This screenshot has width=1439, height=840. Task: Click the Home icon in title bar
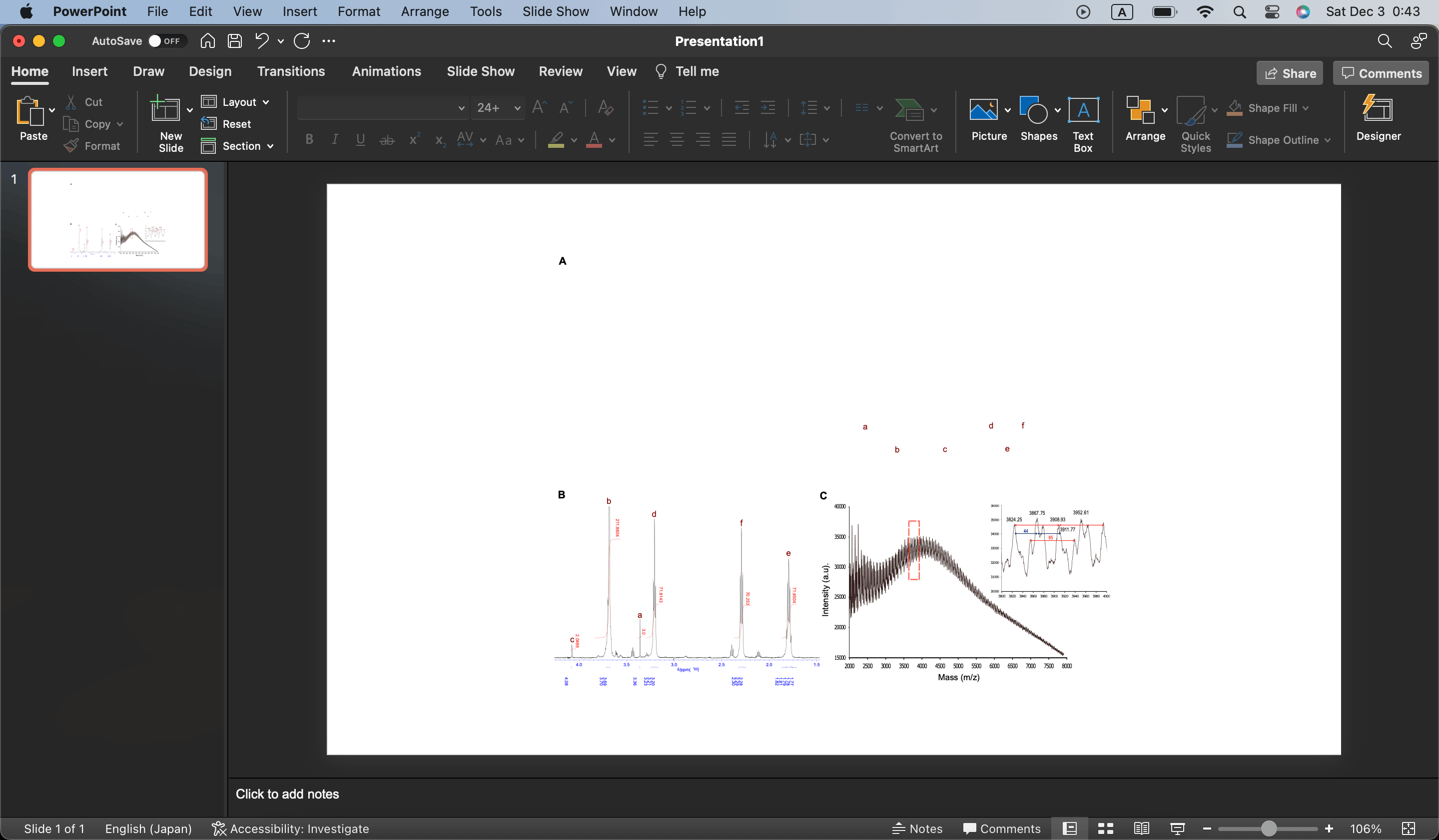pos(207,41)
